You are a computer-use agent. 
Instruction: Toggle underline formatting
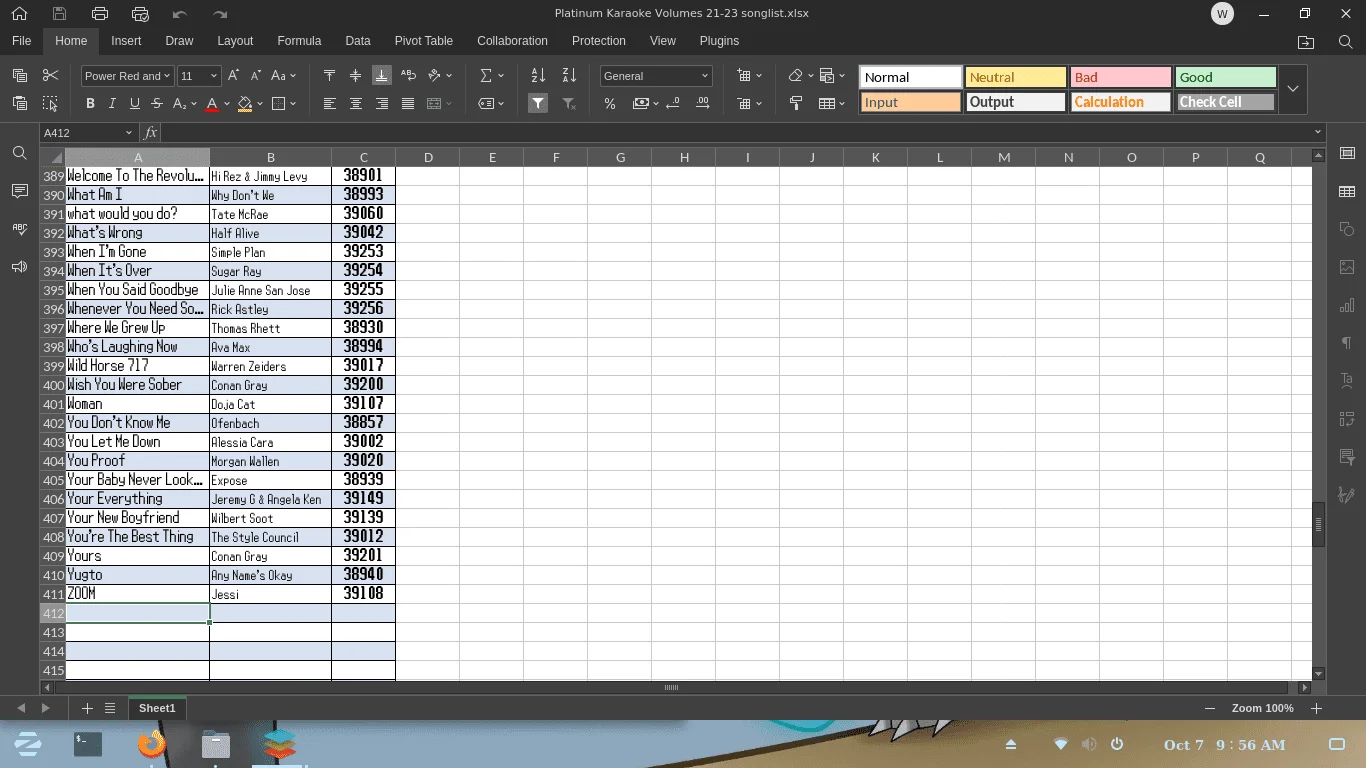click(134, 103)
